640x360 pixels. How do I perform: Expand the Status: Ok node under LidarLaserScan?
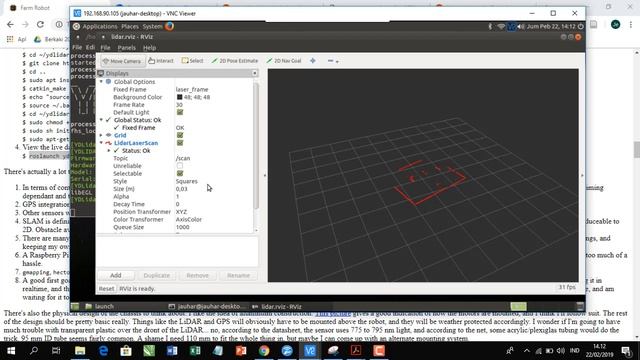[x=109, y=151]
